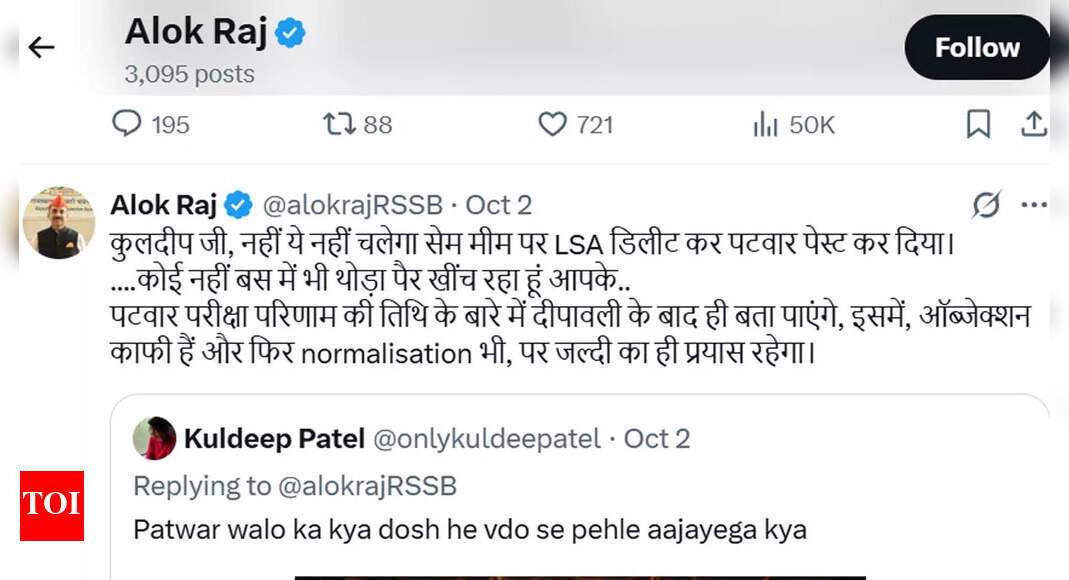Screen dimensions: 1069x580
Task: Click the reply speech bubble icon
Action: pyautogui.click(x=126, y=124)
